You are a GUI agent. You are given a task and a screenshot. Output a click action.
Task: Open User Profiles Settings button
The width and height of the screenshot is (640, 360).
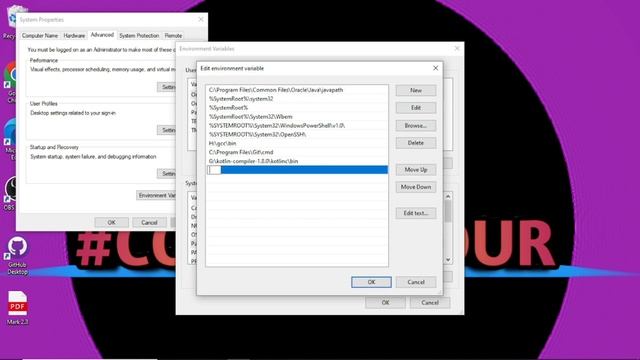(167, 130)
